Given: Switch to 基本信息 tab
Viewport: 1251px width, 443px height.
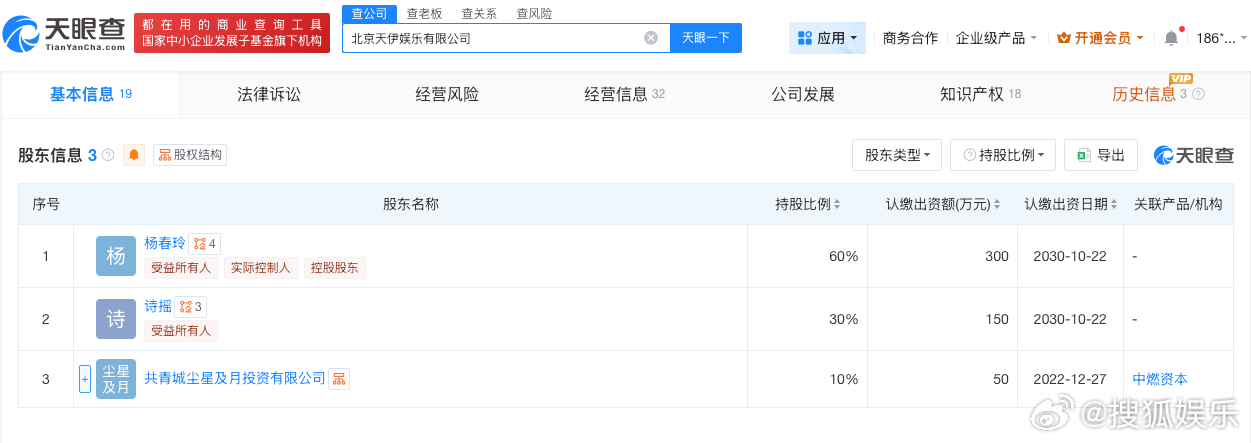Looking at the screenshot, I should [x=91, y=94].
